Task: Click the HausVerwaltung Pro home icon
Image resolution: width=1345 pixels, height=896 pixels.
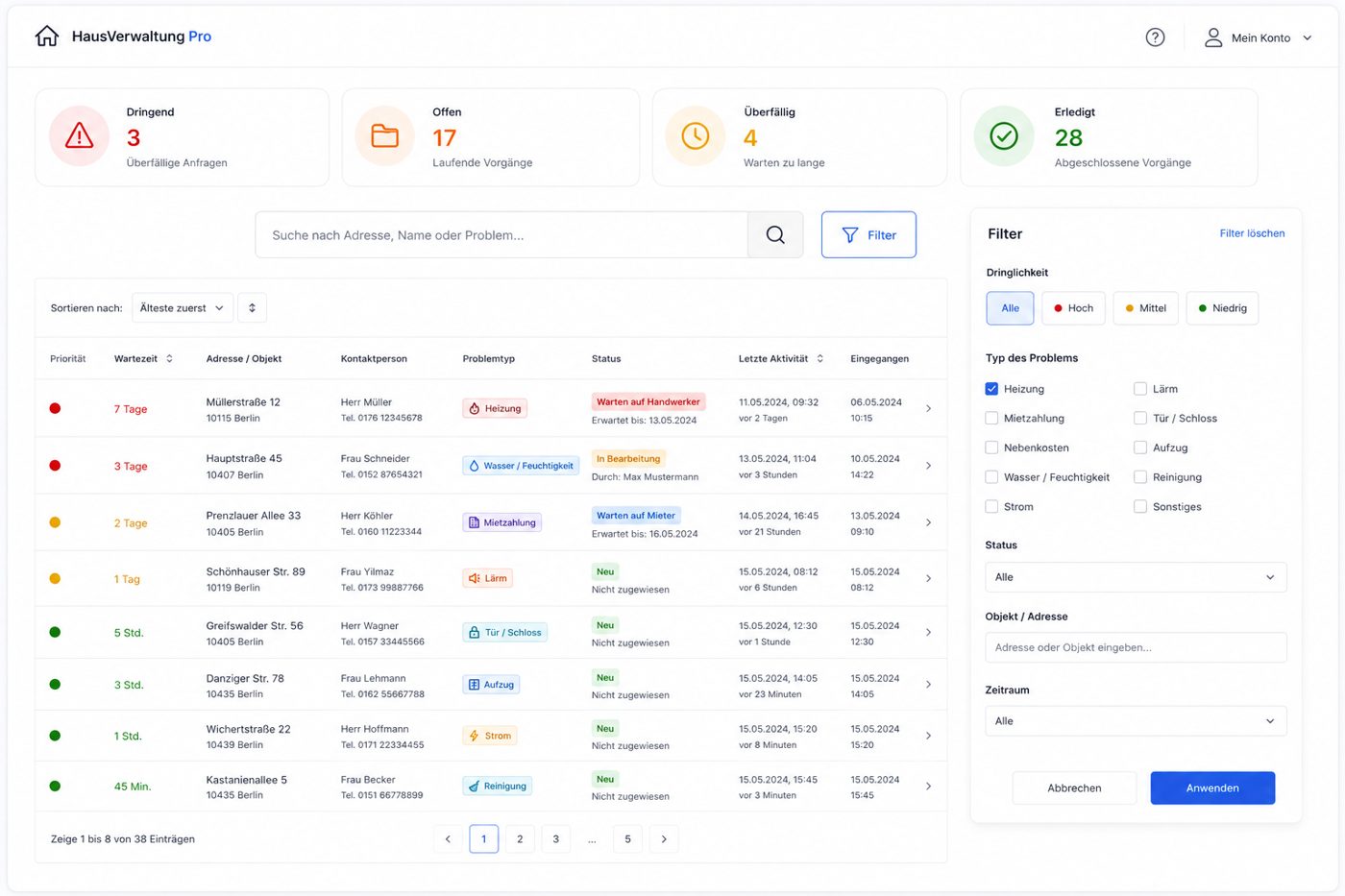Action: click(x=47, y=36)
